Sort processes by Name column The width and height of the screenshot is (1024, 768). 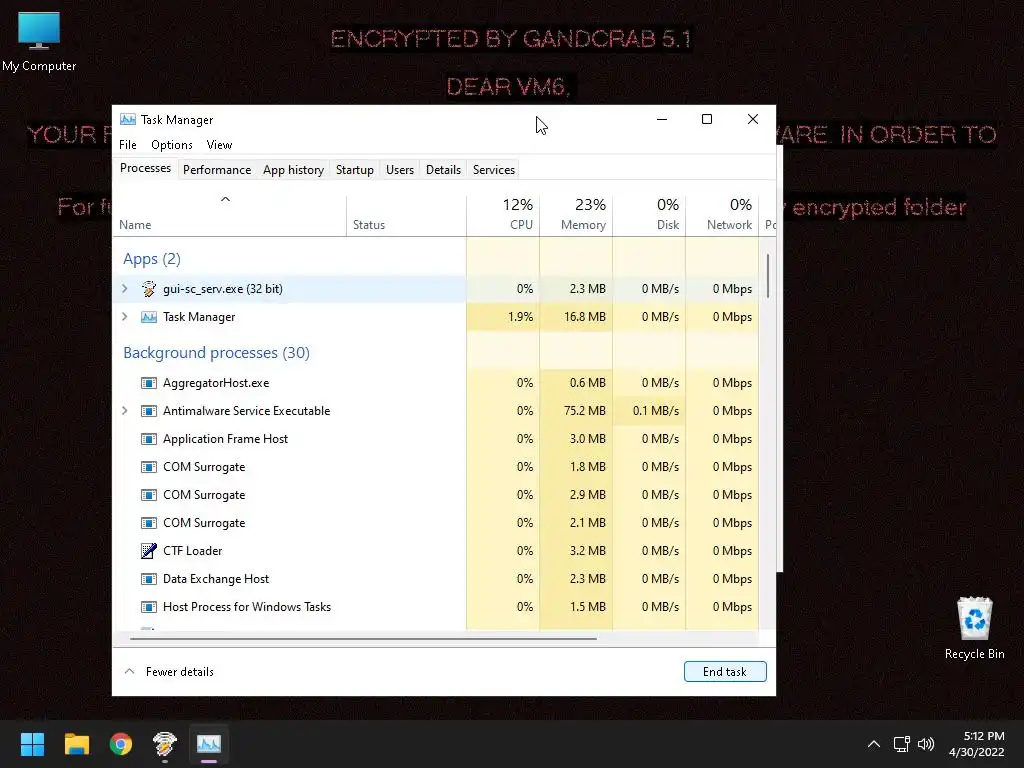[229, 216]
